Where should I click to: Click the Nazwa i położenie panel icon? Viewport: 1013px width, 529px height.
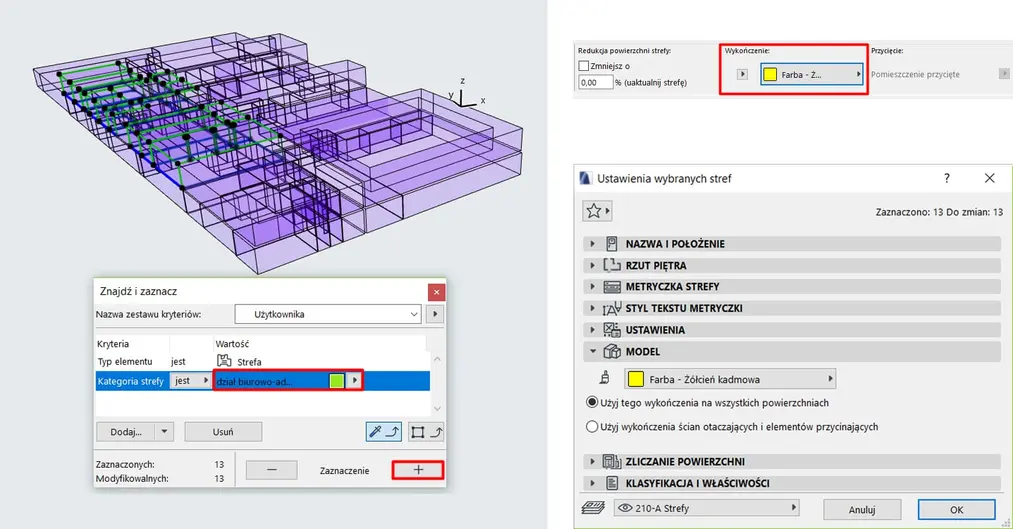pos(612,244)
